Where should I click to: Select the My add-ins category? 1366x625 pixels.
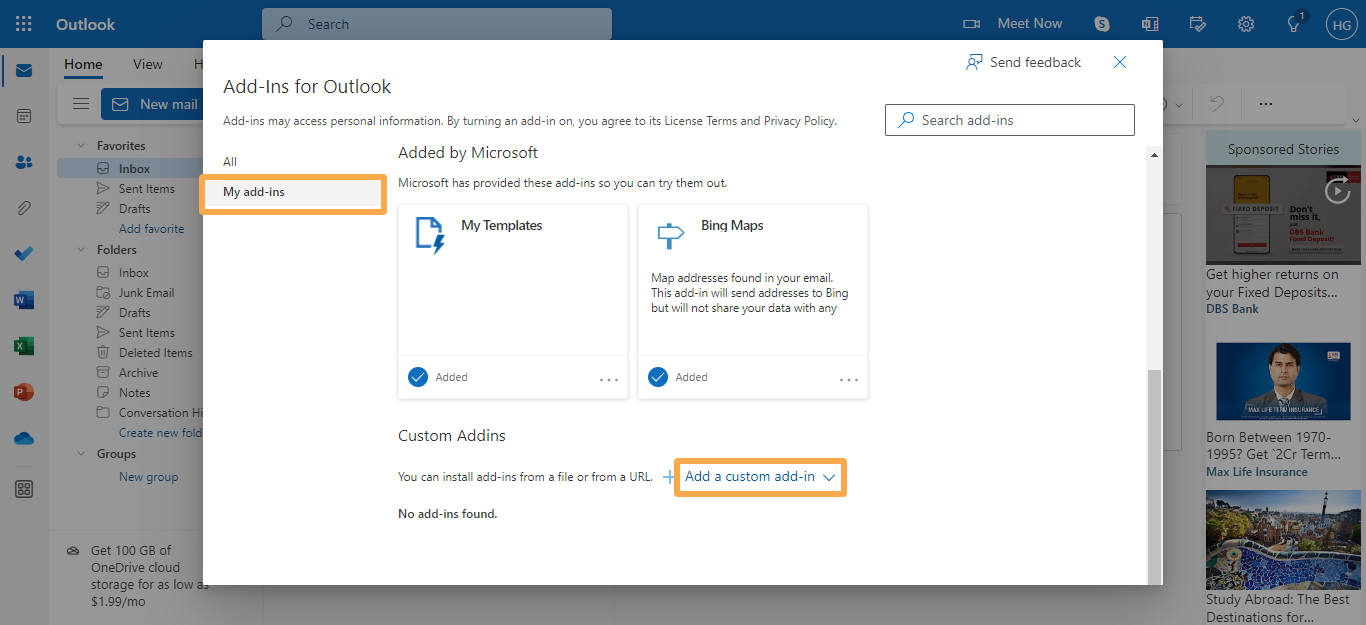(x=293, y=192)
